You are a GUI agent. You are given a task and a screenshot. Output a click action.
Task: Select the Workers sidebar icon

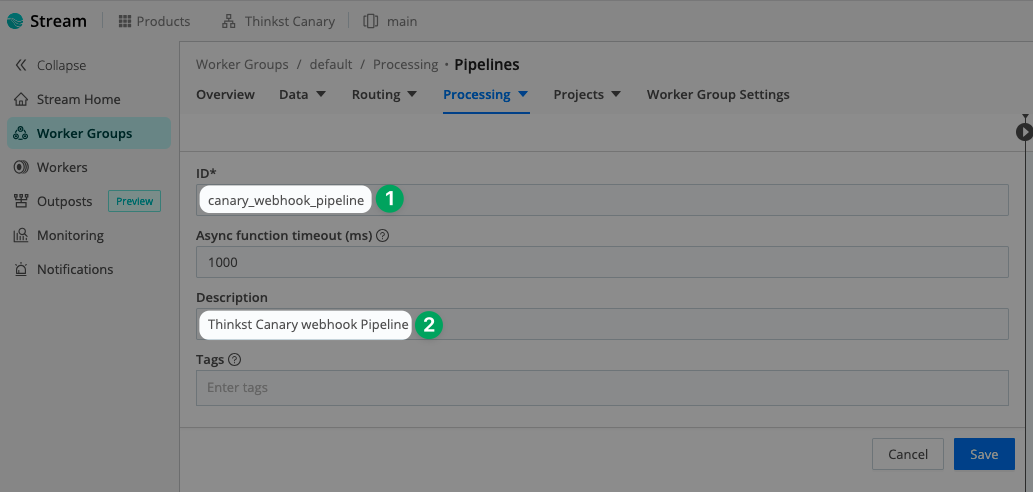click(20, 167)
